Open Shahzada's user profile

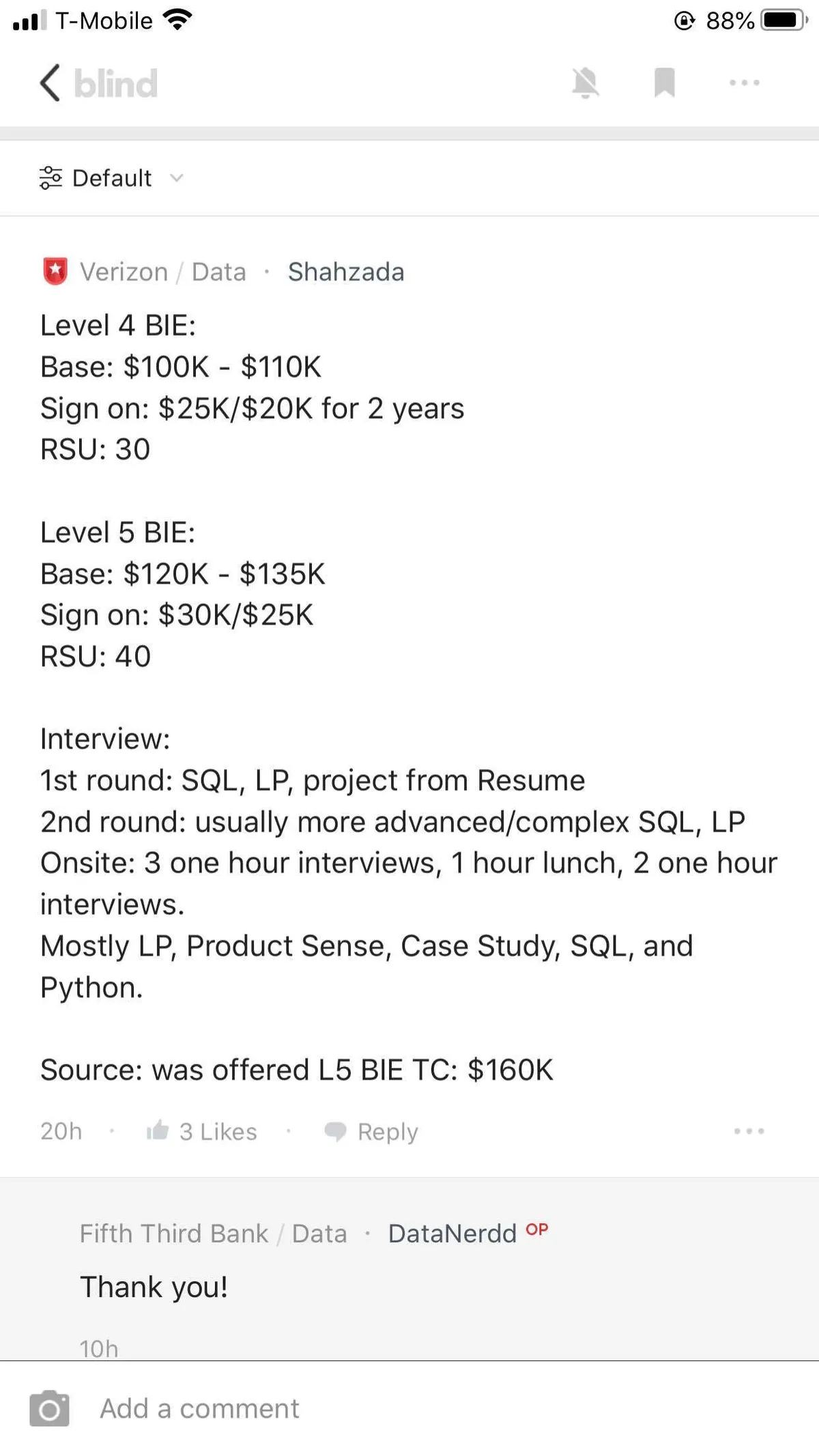[x=346, y=272]
